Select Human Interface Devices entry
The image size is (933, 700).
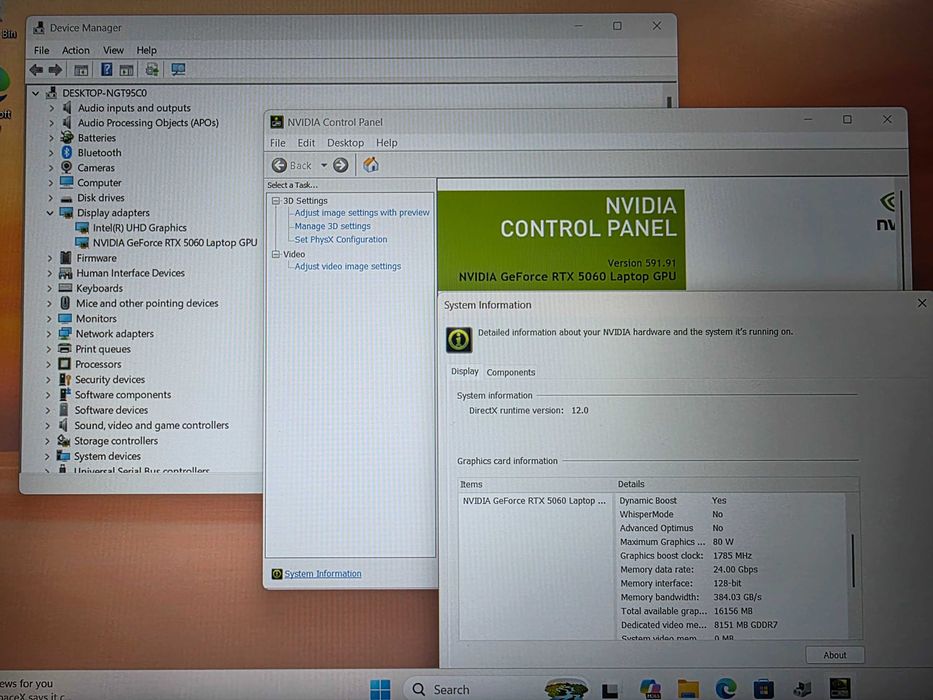tap(130, 273)
